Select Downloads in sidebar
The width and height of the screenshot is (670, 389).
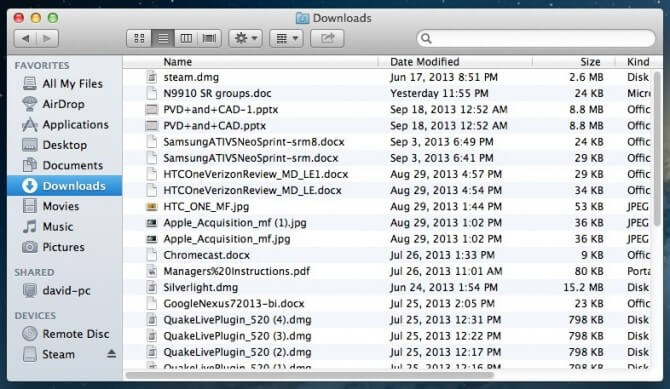[x=64, y=186]
